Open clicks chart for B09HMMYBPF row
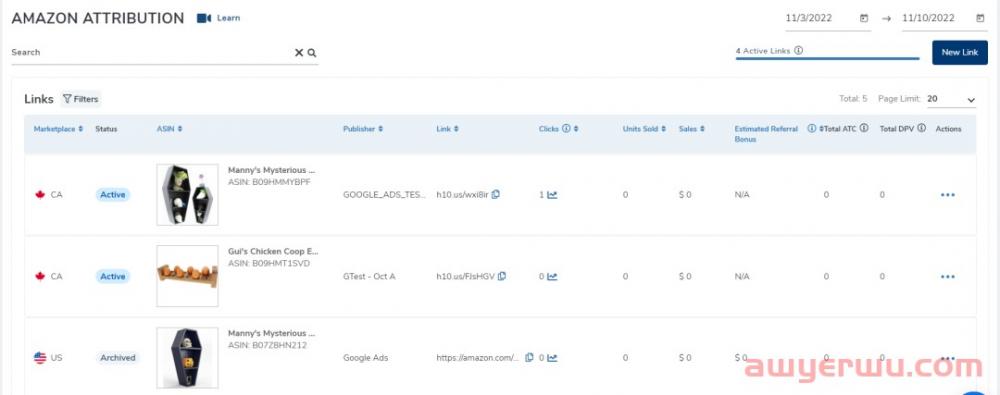Image resolution: width=1000 pixels, height=395 pixels. [x=552, y=195]
